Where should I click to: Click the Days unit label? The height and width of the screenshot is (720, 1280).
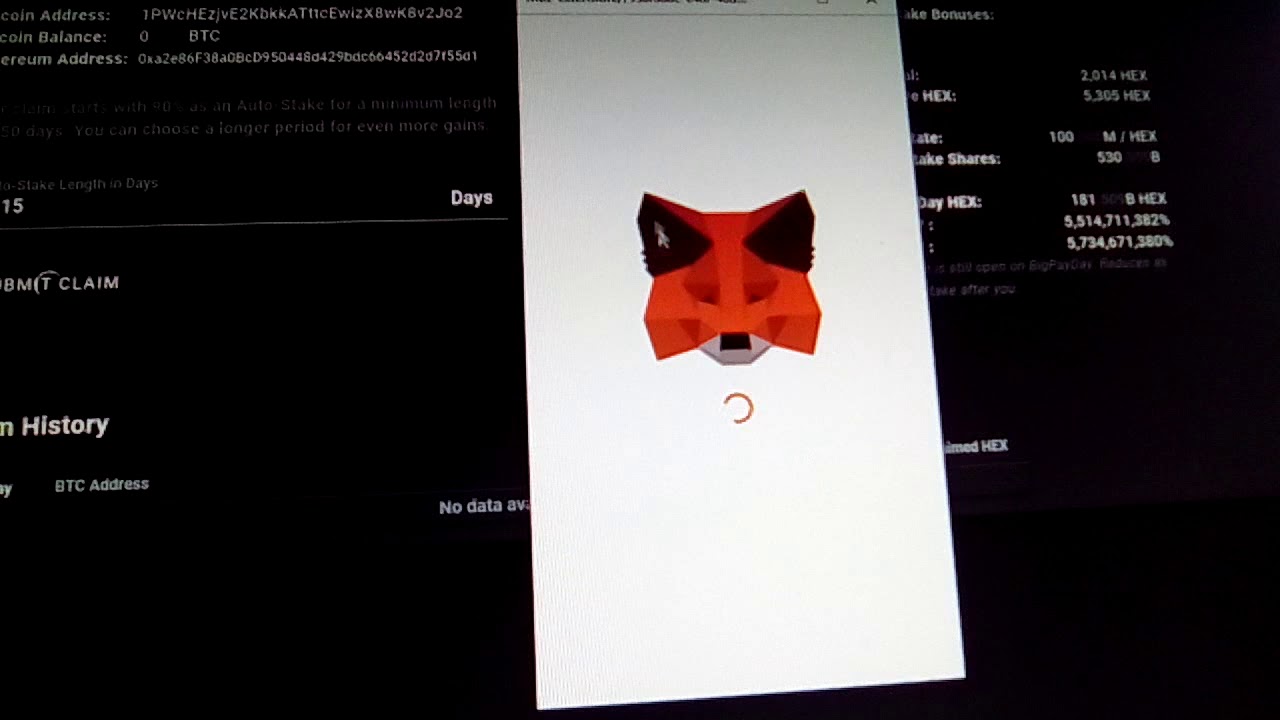[472, 198]
